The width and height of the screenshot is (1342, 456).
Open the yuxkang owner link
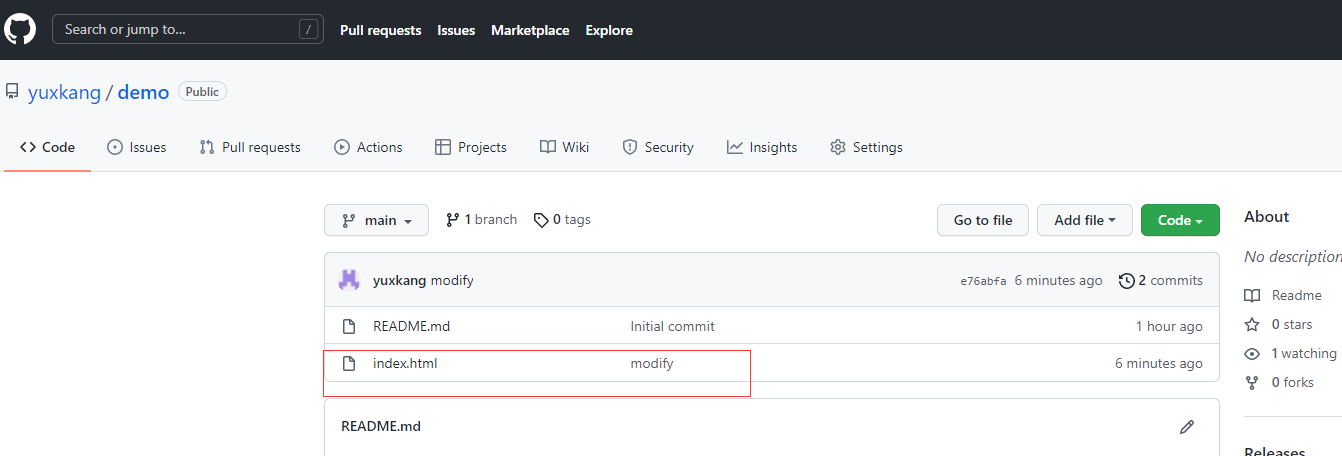64,92
